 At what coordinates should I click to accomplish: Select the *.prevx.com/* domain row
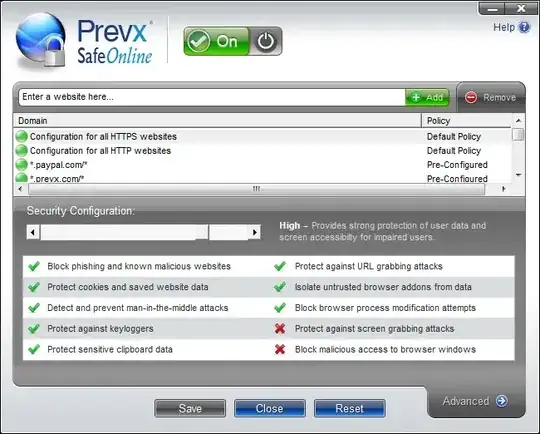[x=262, y=178]
